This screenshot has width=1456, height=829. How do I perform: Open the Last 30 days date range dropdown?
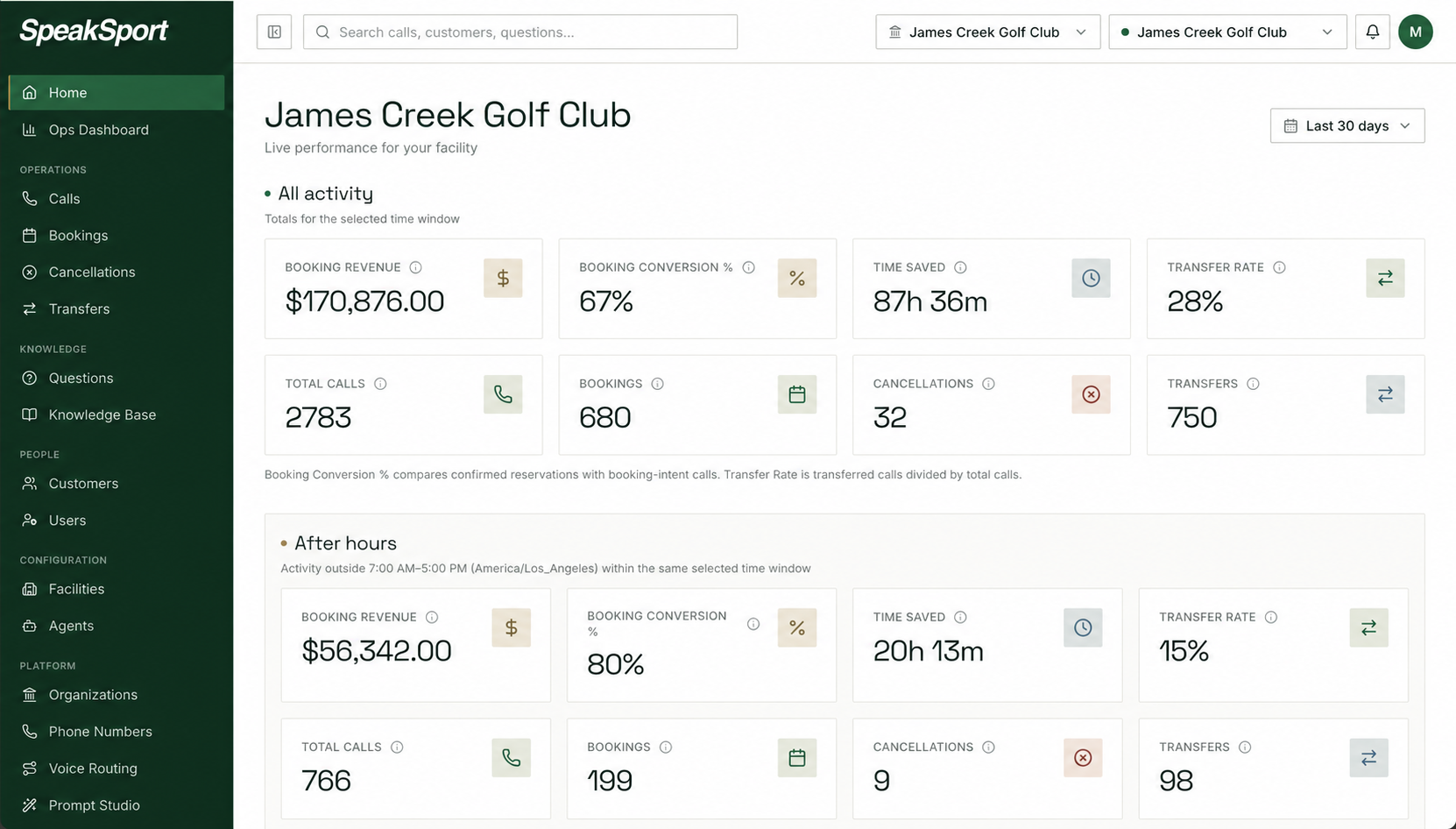1347,125
